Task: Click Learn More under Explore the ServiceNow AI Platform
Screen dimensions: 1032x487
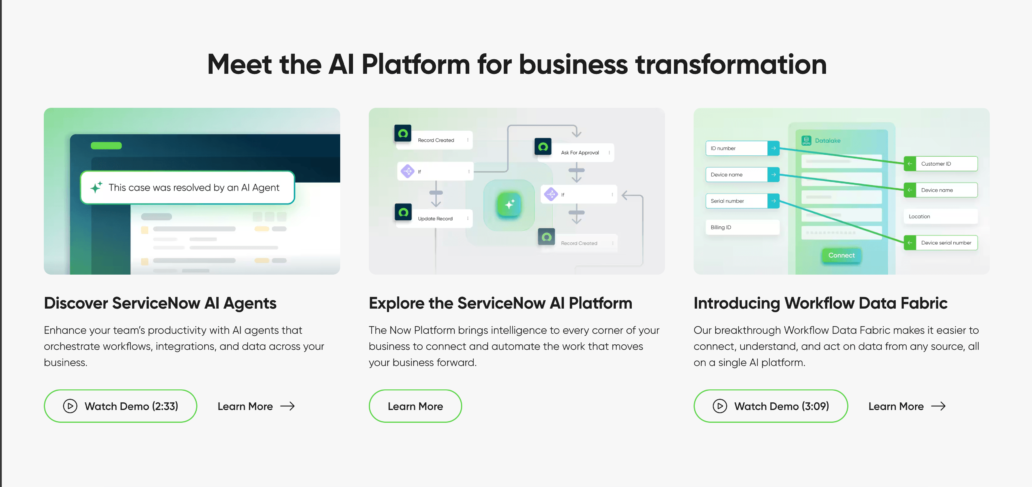Action: 415,406
